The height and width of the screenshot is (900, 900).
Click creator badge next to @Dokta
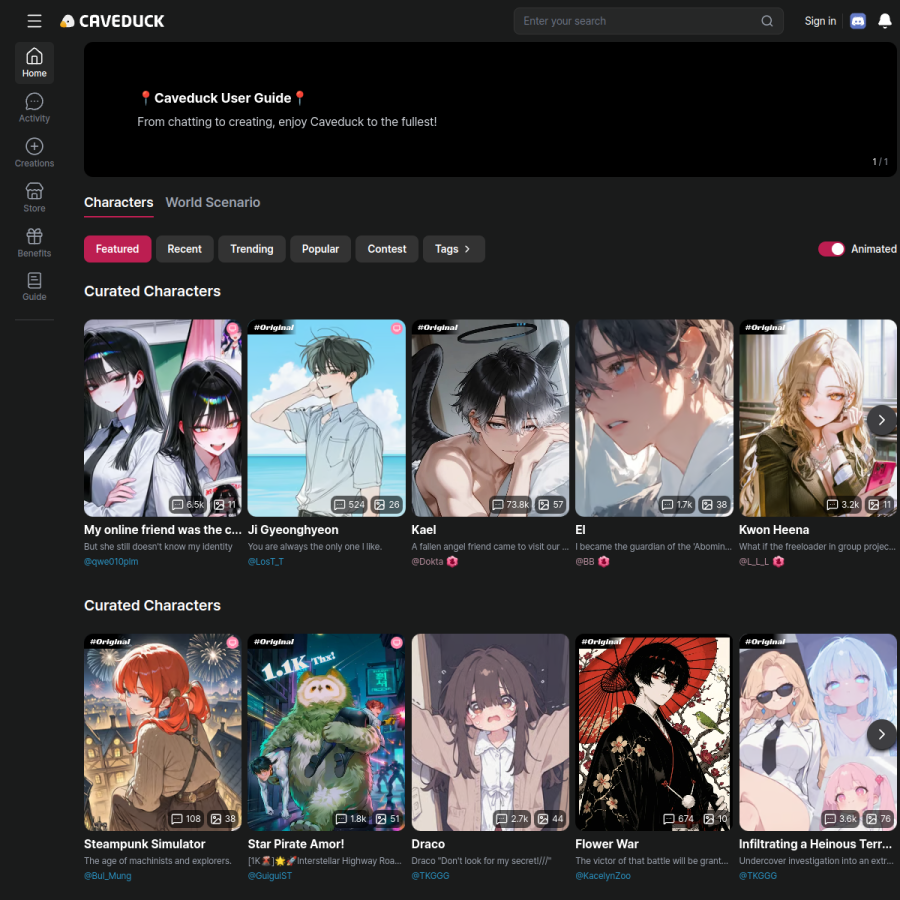[452, 561]
